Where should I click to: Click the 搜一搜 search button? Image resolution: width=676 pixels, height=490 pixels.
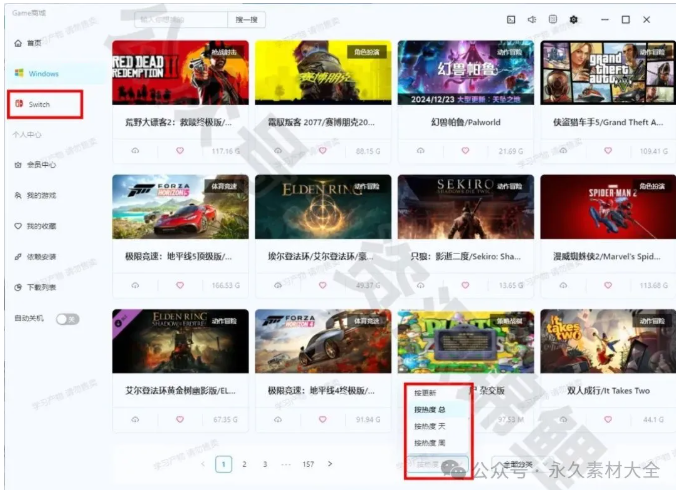click(x=246, y=19)
